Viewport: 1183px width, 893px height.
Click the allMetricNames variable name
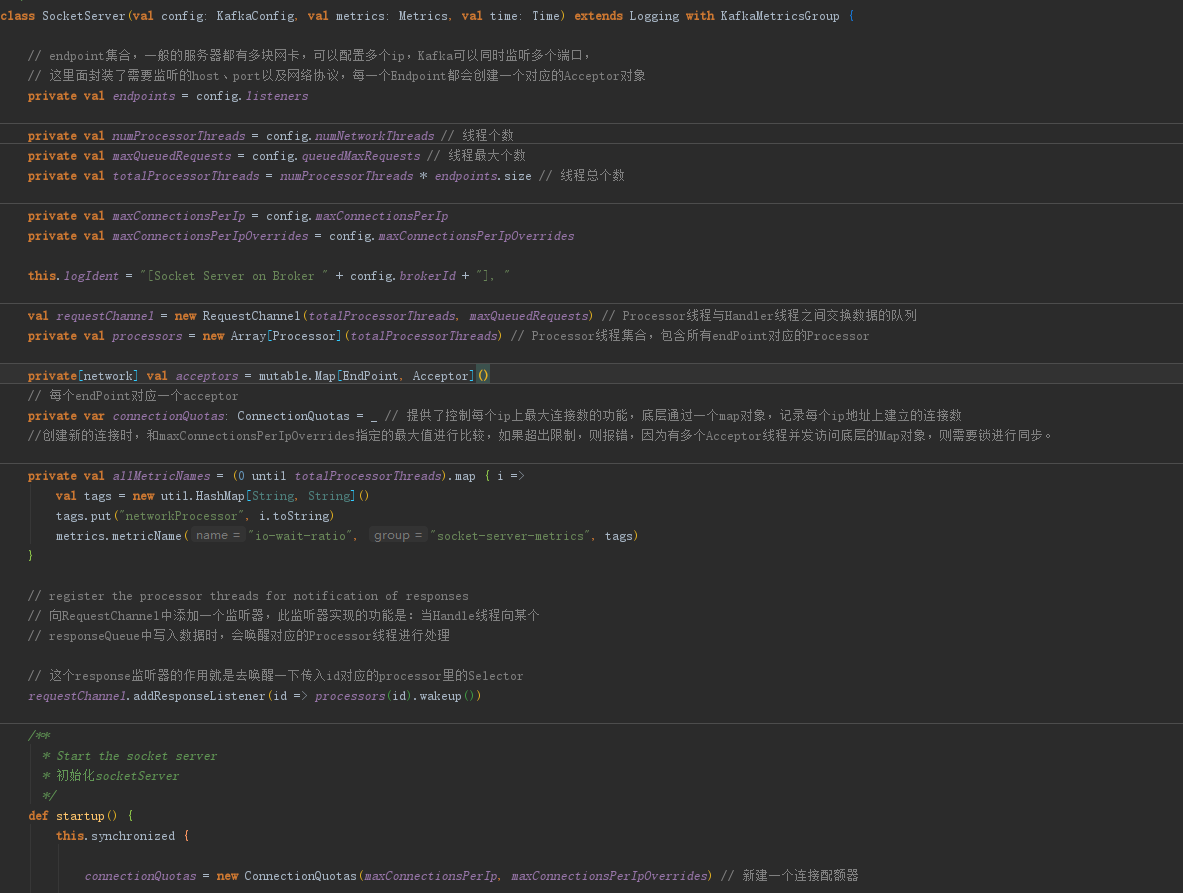click(161, 476)
